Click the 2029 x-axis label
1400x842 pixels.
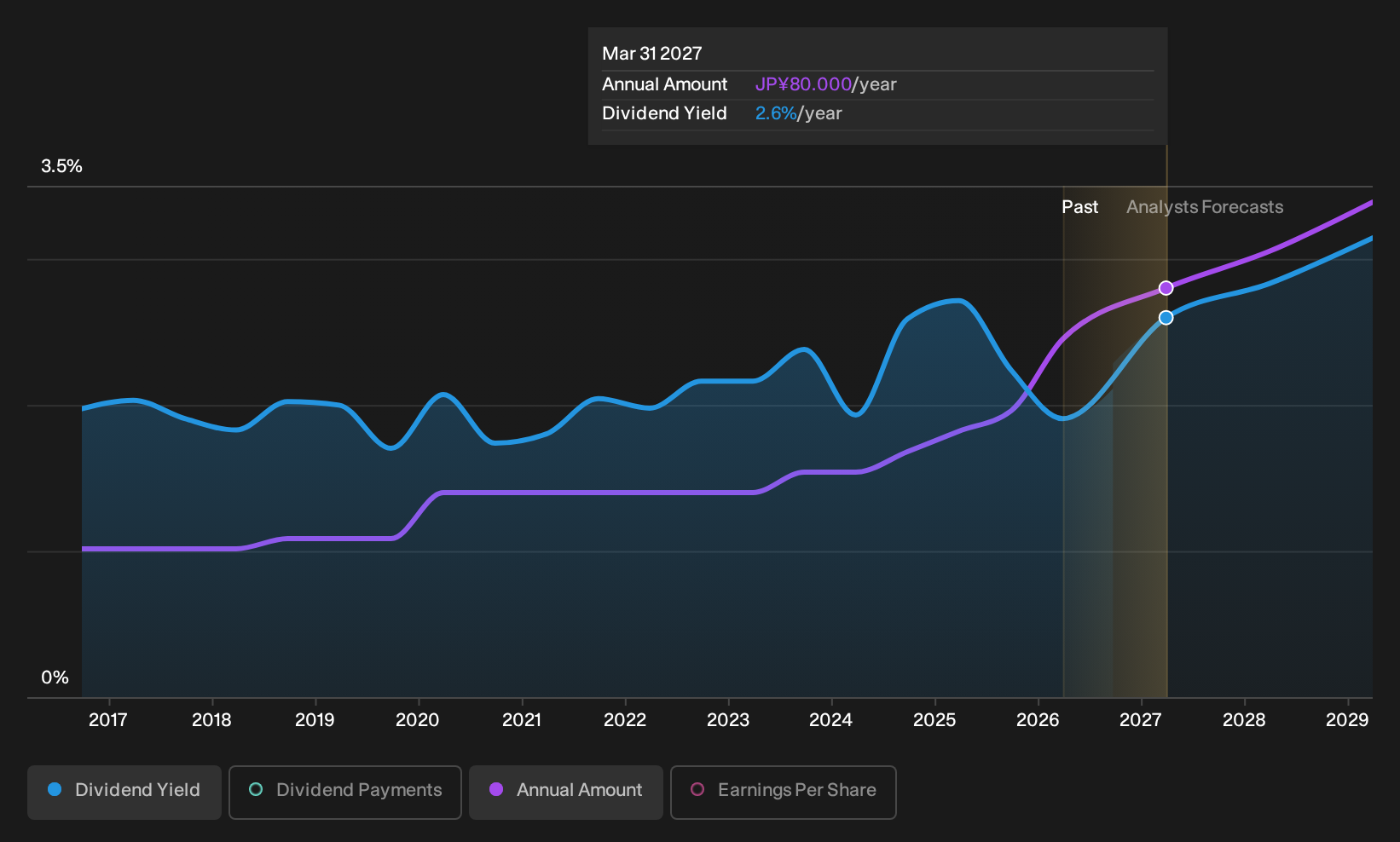(1347, 720)
